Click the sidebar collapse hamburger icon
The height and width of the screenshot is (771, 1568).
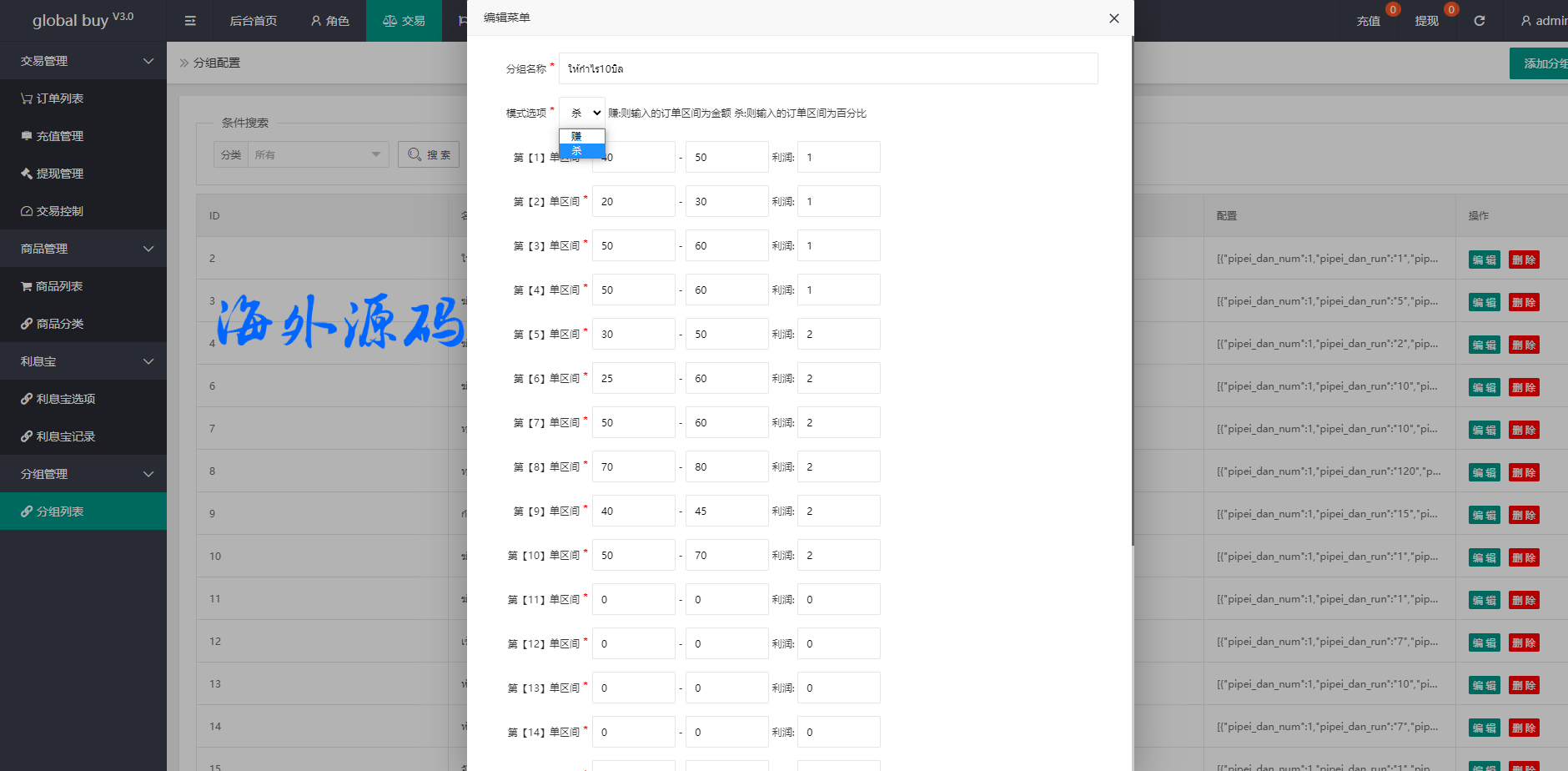190,21
